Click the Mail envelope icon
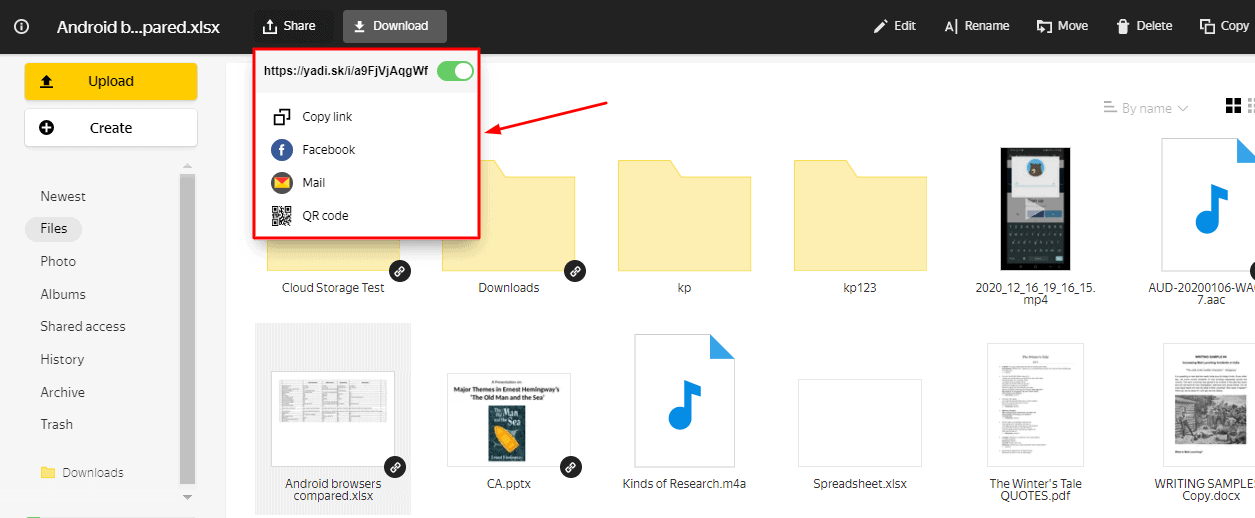 coord(282,183)
